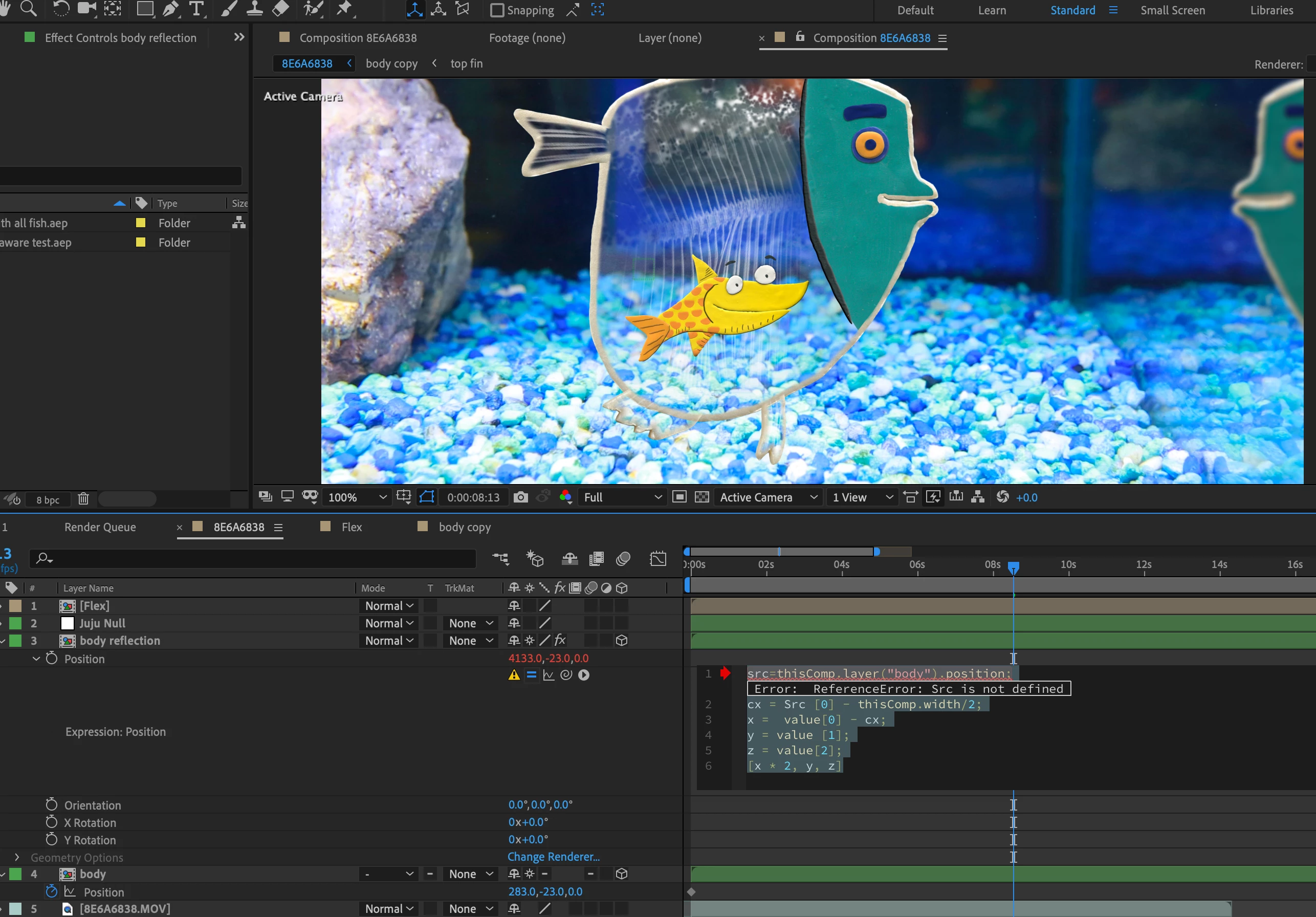The height and width of the screenshot is (917, 1316).
Task: Click the snapshot camera icon
Action: (520, 497)
